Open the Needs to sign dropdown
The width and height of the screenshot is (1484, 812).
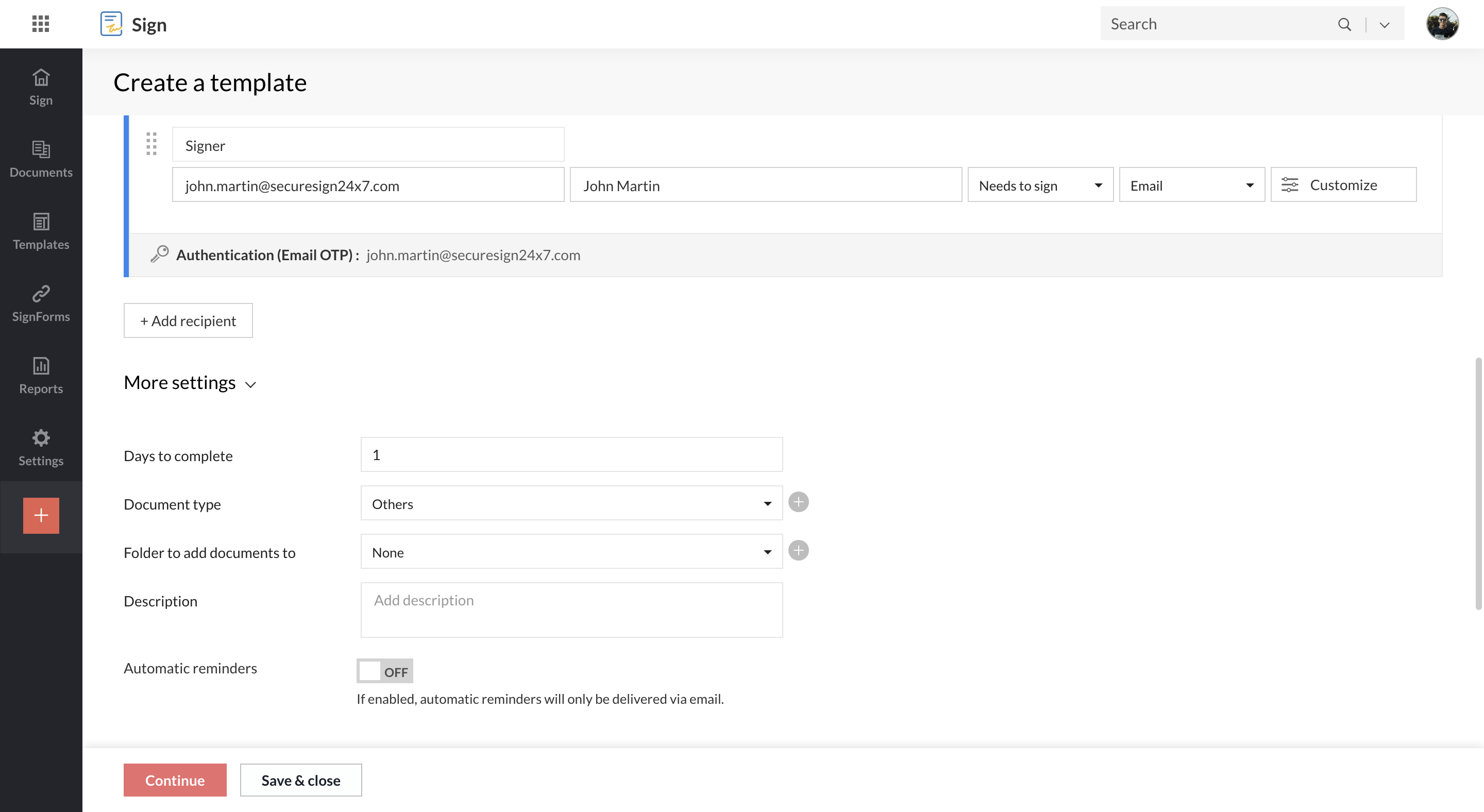(x=1040, y=185)
